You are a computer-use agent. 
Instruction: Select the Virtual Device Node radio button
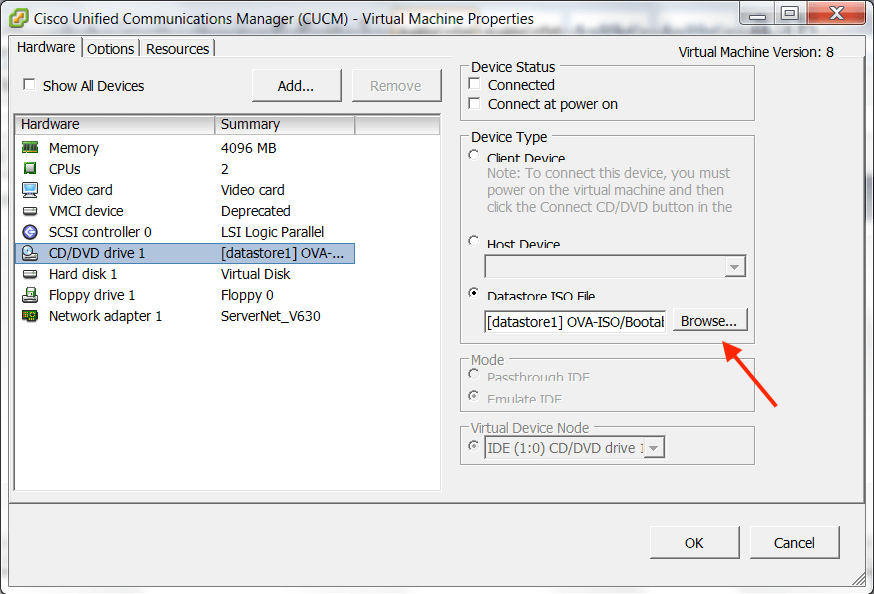(474, 446)
